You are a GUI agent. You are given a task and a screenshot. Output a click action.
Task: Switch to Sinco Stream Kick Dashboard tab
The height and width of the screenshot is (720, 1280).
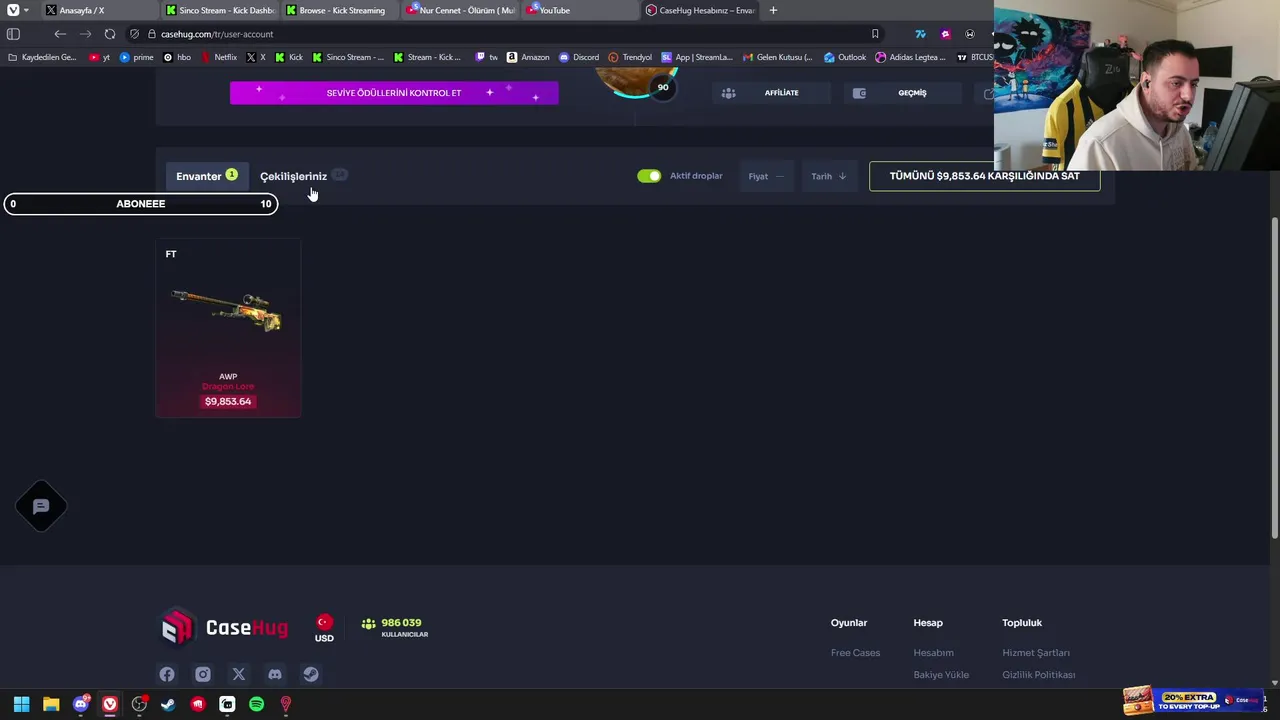(220, 10)
